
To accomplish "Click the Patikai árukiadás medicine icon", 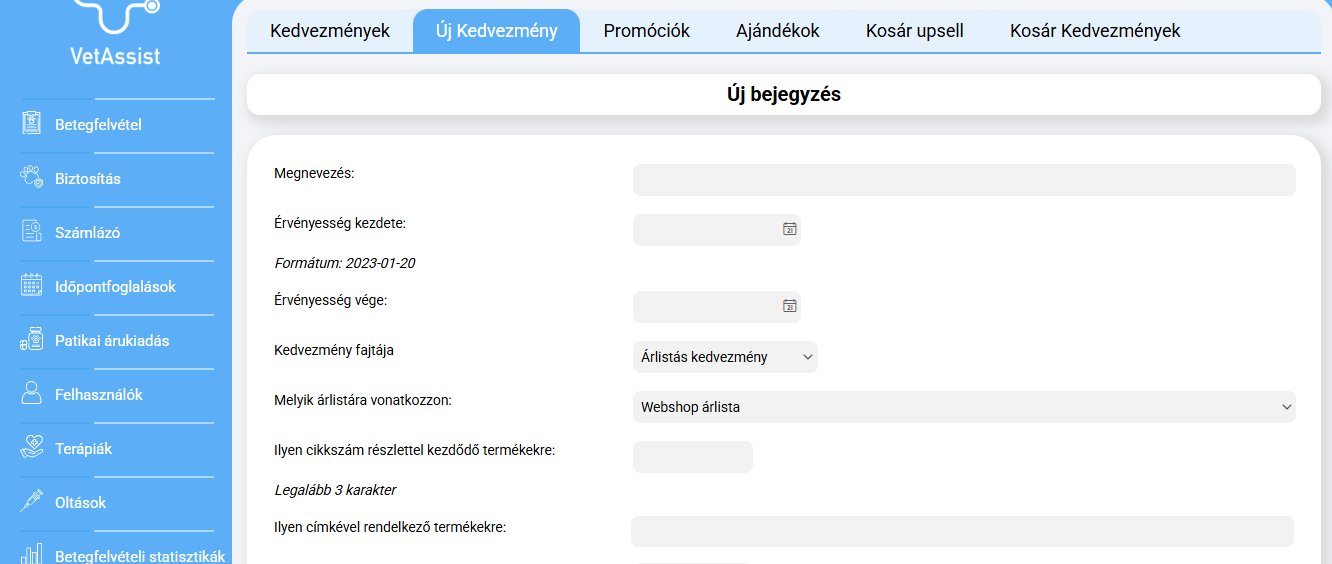I will (x=32, y=340).
